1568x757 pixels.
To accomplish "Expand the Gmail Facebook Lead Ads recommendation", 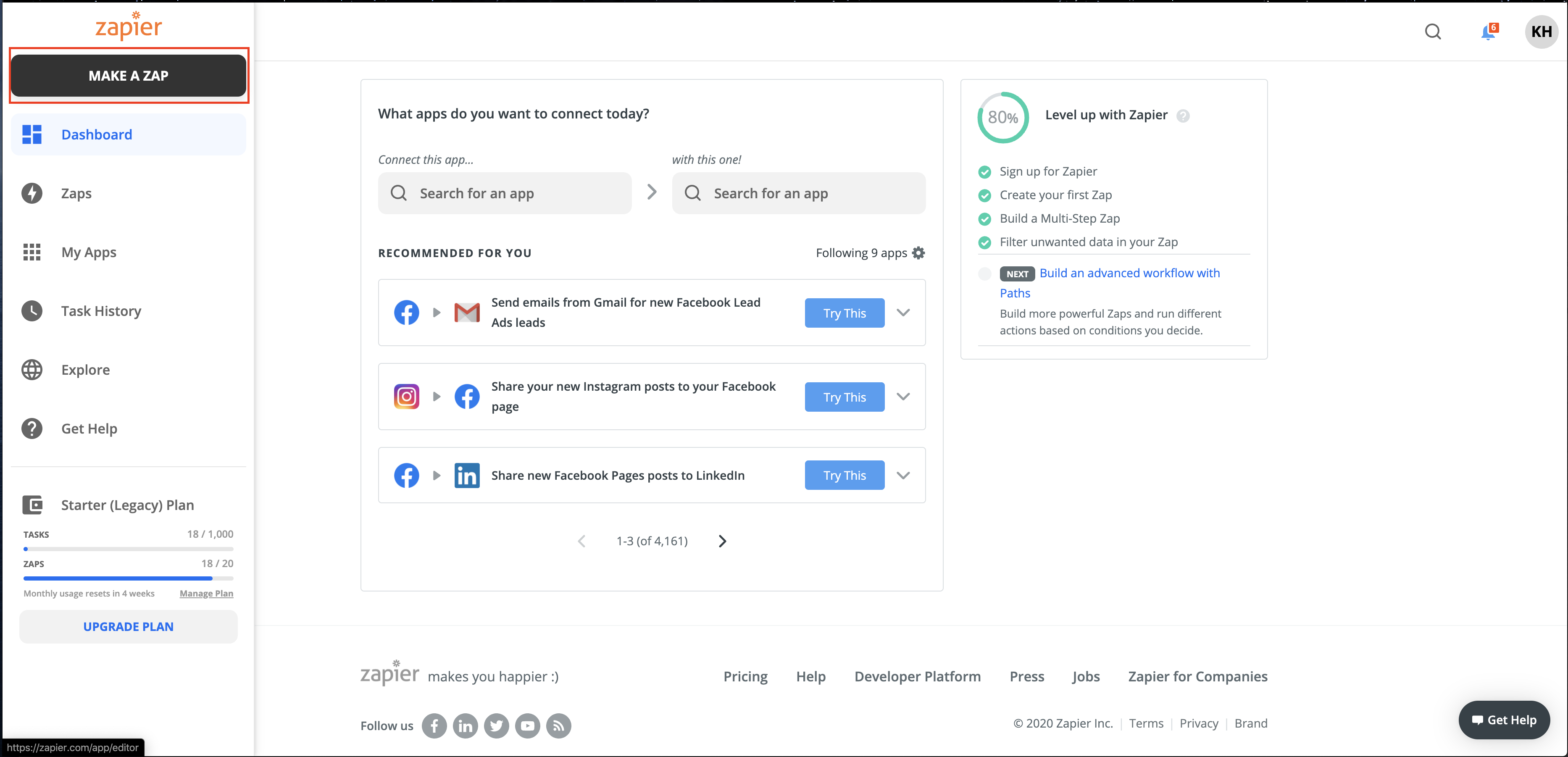I will tap(903, 313).
